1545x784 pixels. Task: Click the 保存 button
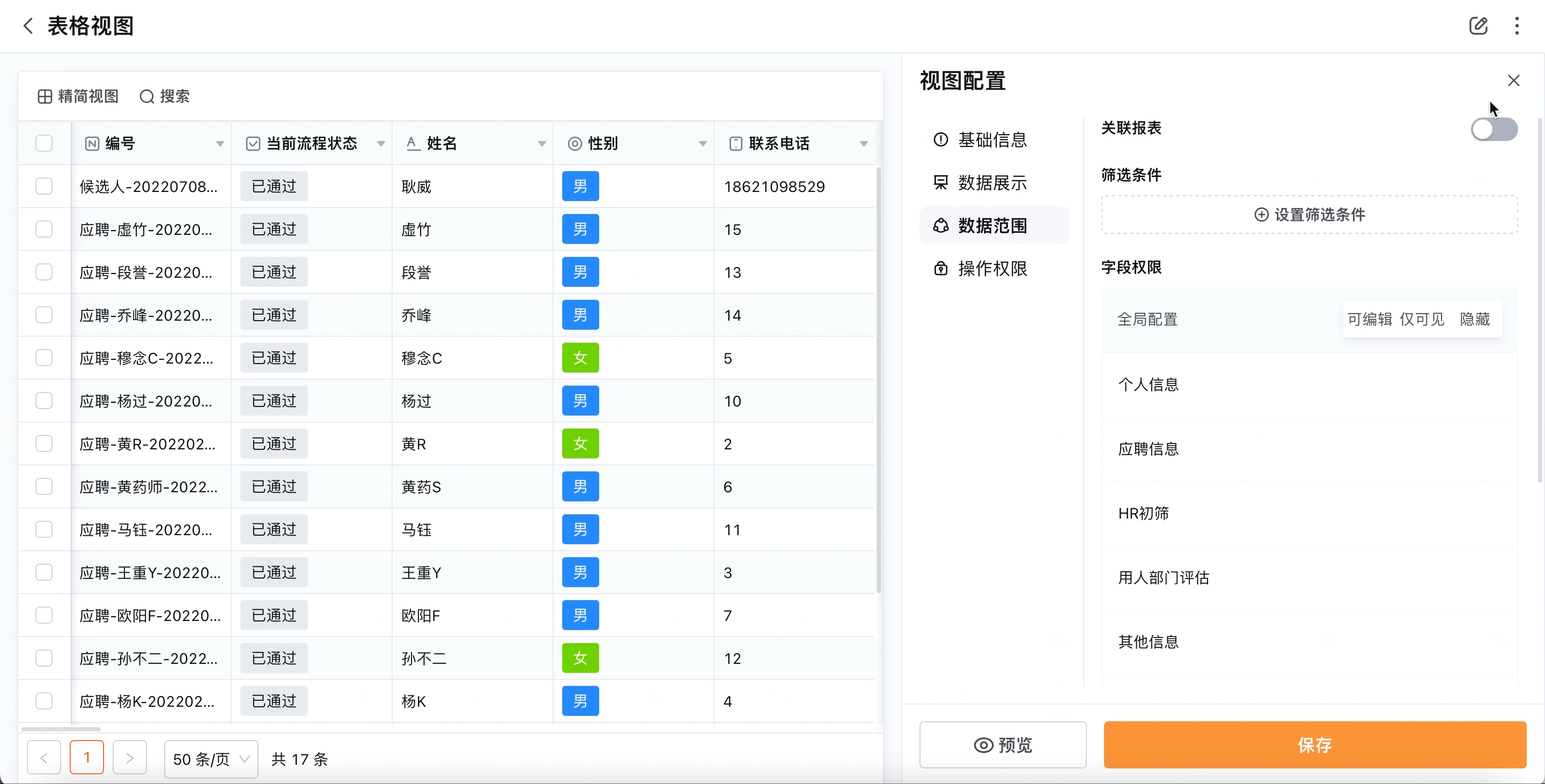pyautogui.click(x=1315, y=745)
